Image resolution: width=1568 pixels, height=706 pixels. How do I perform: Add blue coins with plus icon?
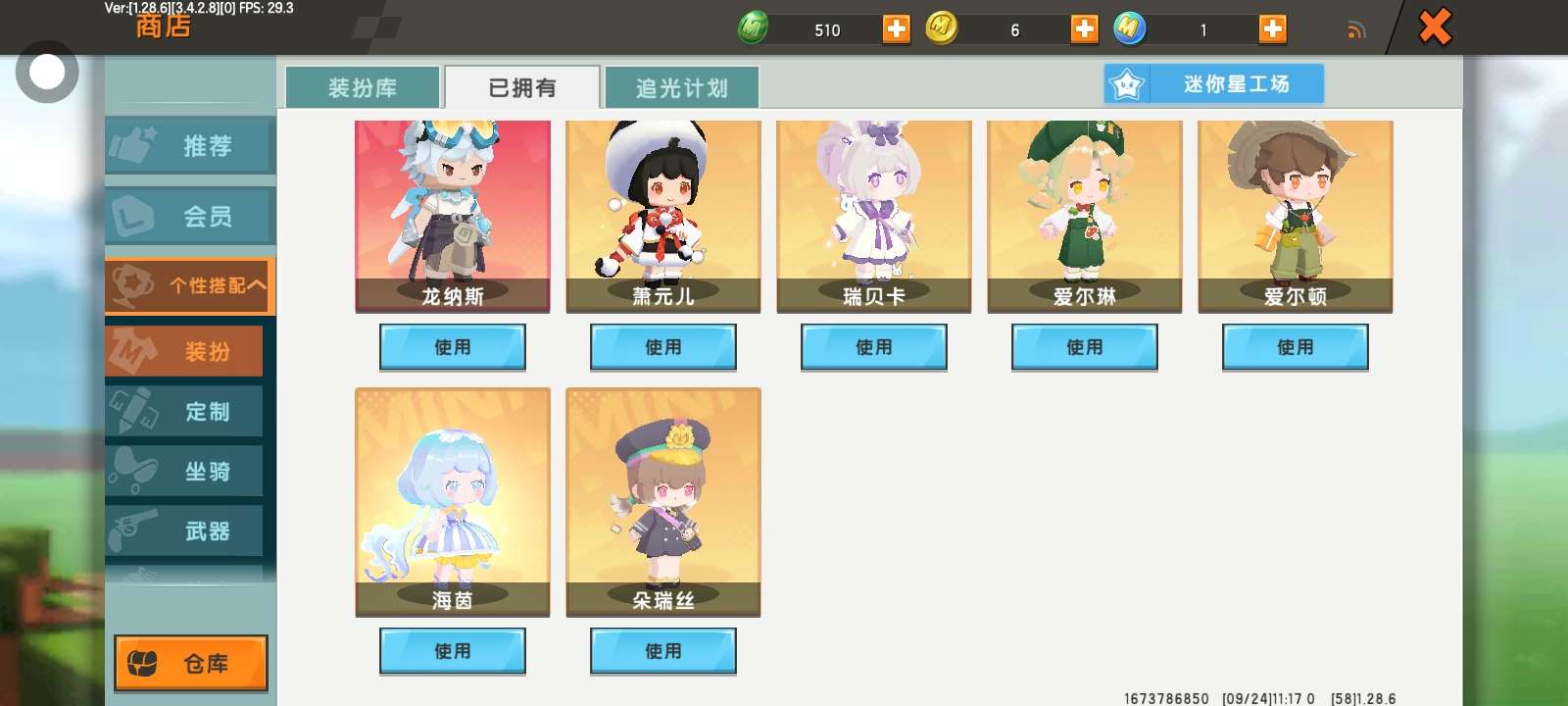point(1272,29)
